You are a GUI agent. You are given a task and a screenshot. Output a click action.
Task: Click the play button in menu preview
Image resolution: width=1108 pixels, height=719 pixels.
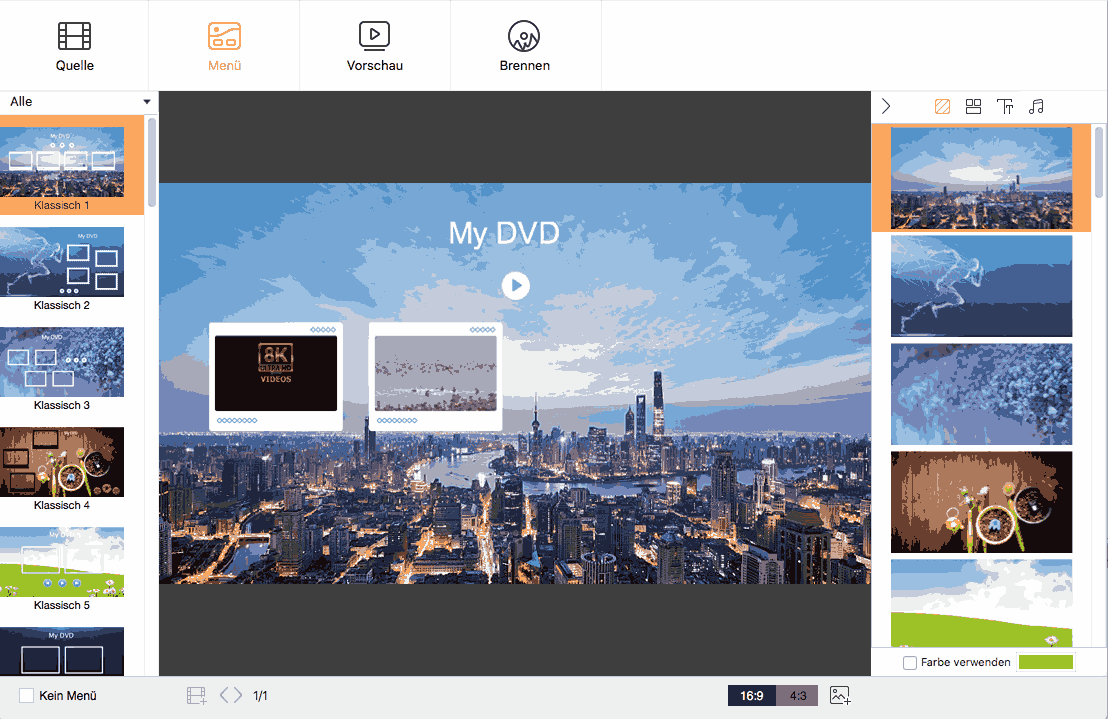coord(516,286)
